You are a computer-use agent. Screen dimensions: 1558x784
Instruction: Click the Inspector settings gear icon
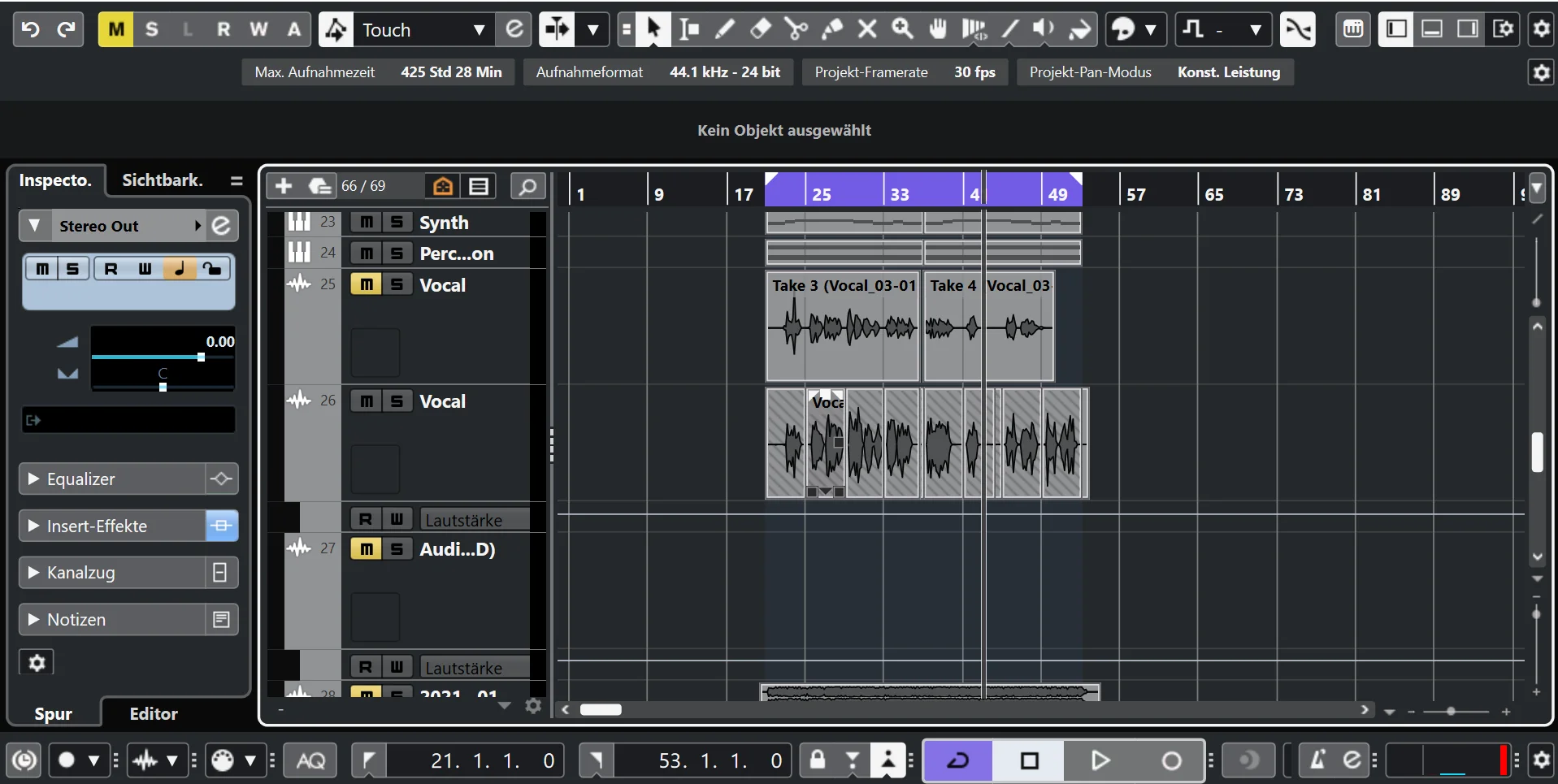tap(37, 663)
